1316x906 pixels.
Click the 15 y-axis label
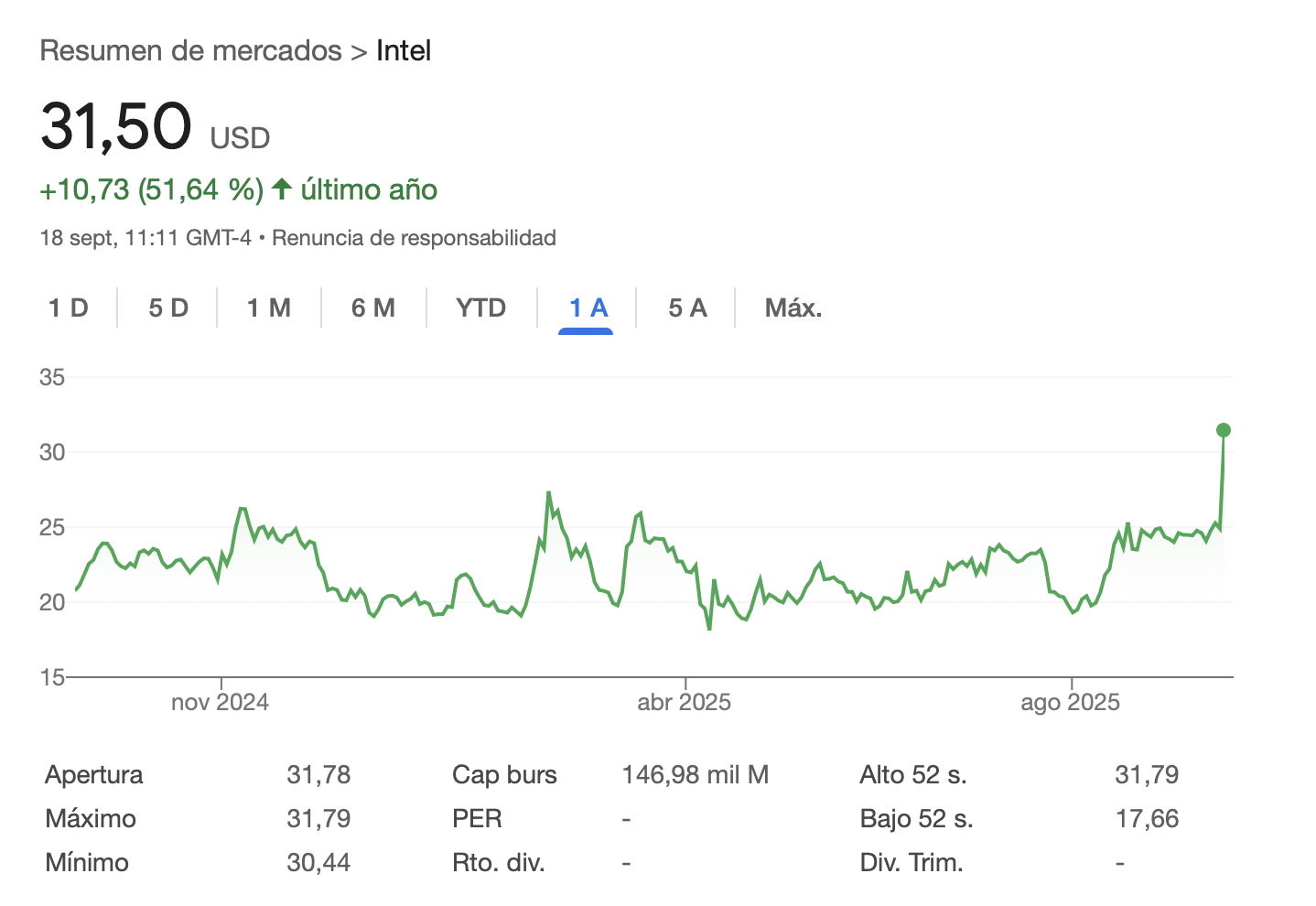tap(52, 677)
